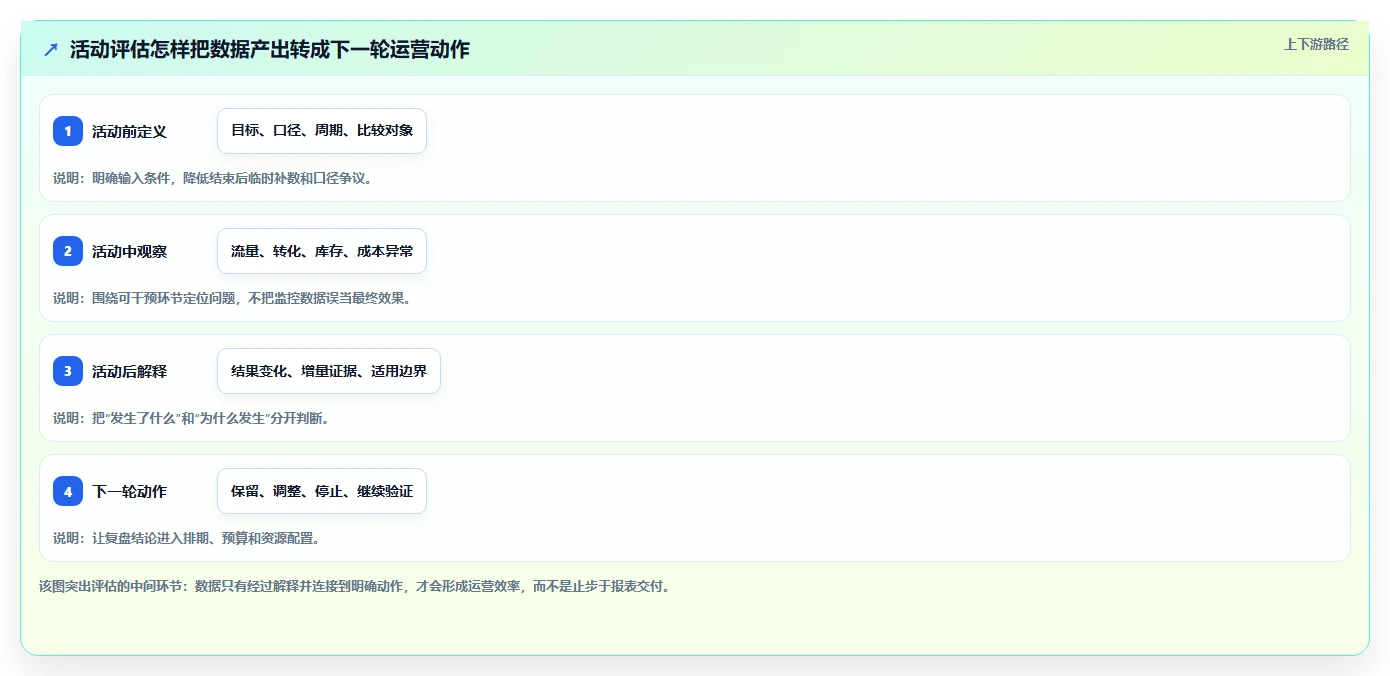Click the 结果变化、增量证据、适用边界 chip
Image resolution: width=1390 pixels, height=676 pixels.
tap(329, 371)
